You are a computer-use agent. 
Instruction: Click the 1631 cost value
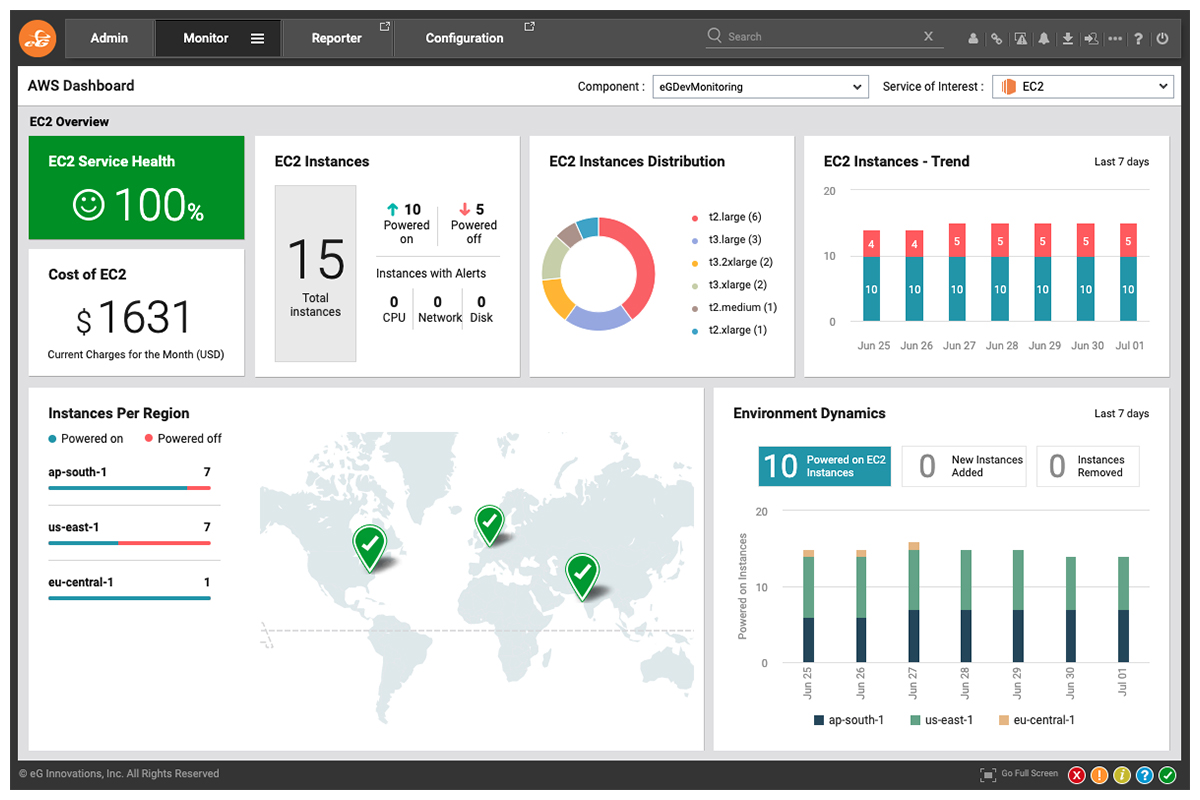(145, 318)
